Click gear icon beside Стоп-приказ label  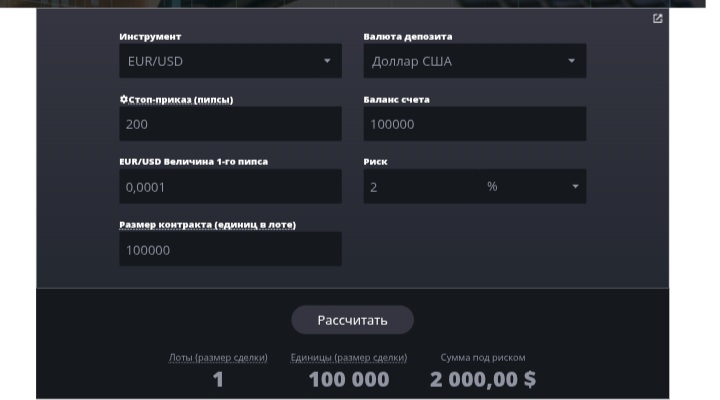click(124, 99)
